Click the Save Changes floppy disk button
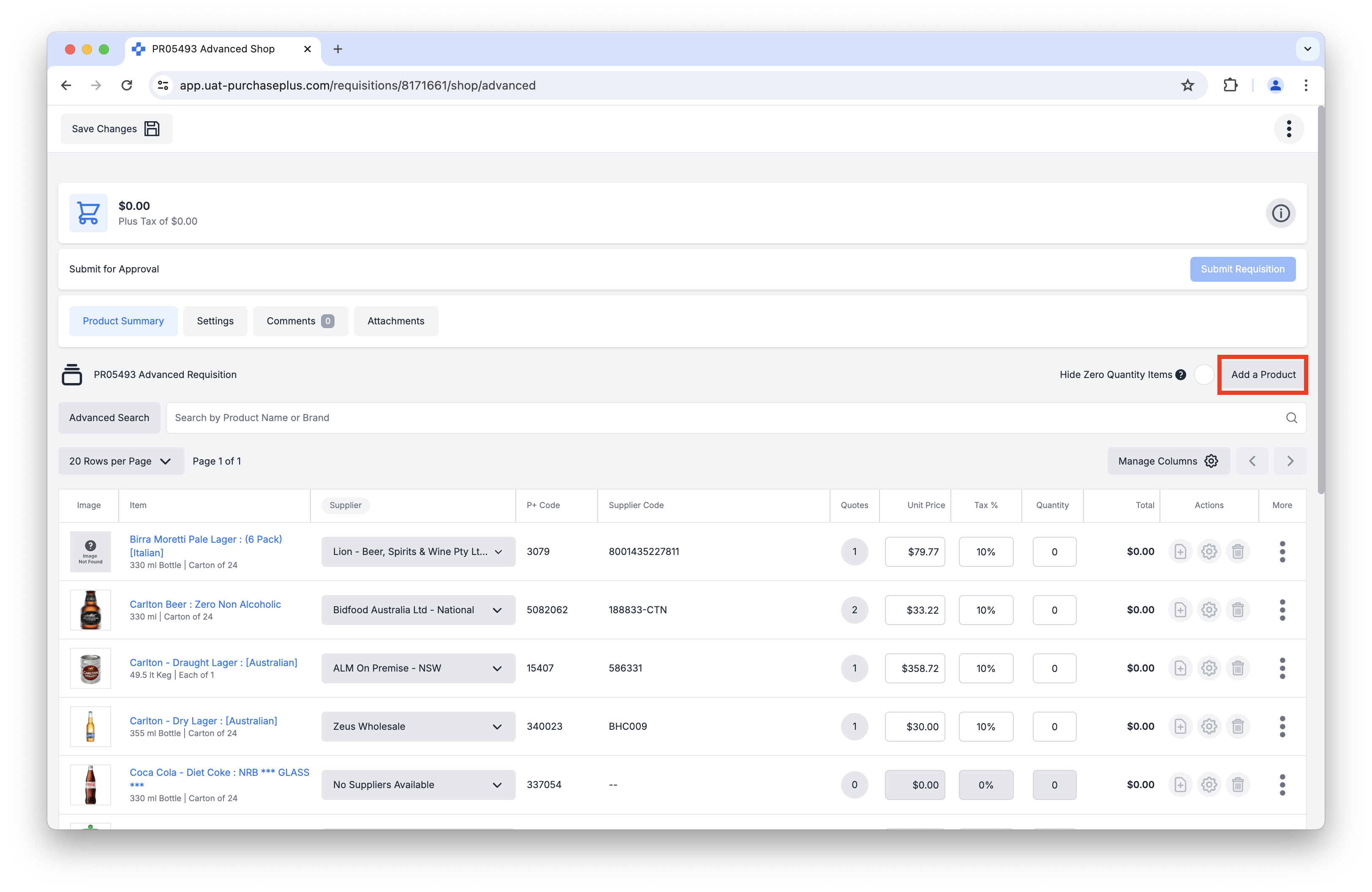Image resolution: width=1372 pixels, height=892 pixels. point(117,128)
